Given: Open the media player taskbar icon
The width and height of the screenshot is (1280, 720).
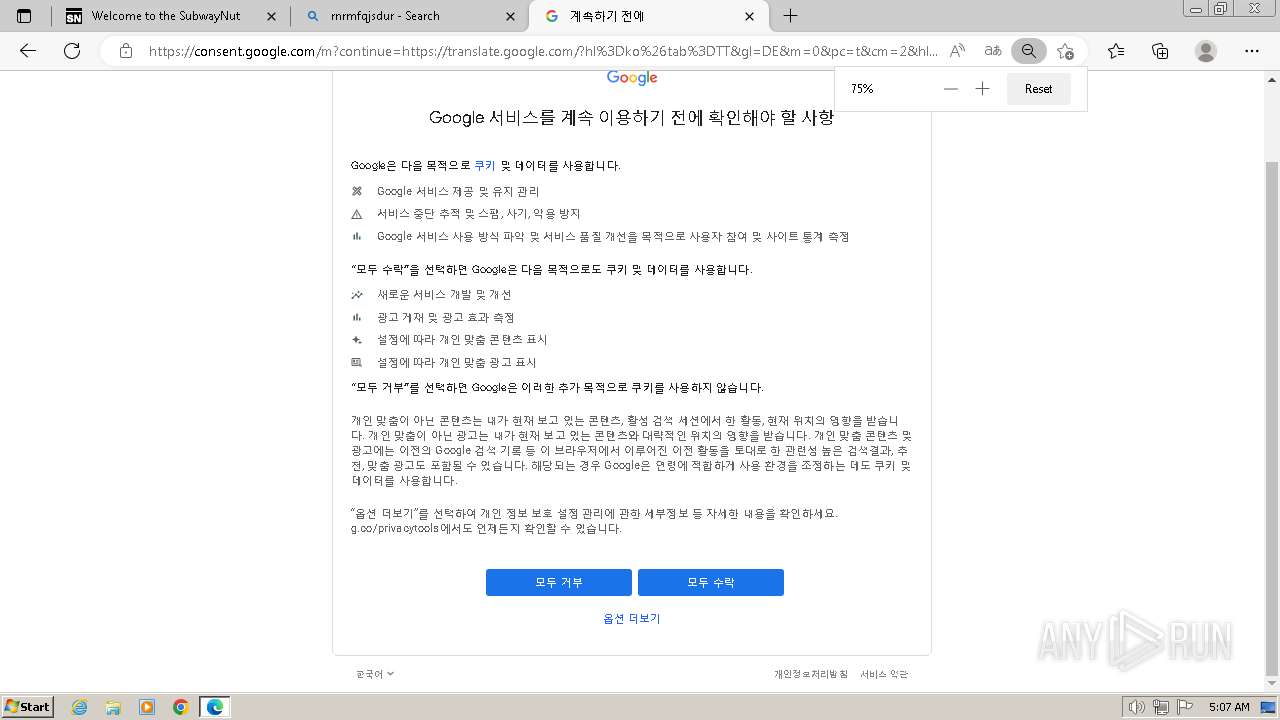Looking at the screenshot, I should point(147,707).
